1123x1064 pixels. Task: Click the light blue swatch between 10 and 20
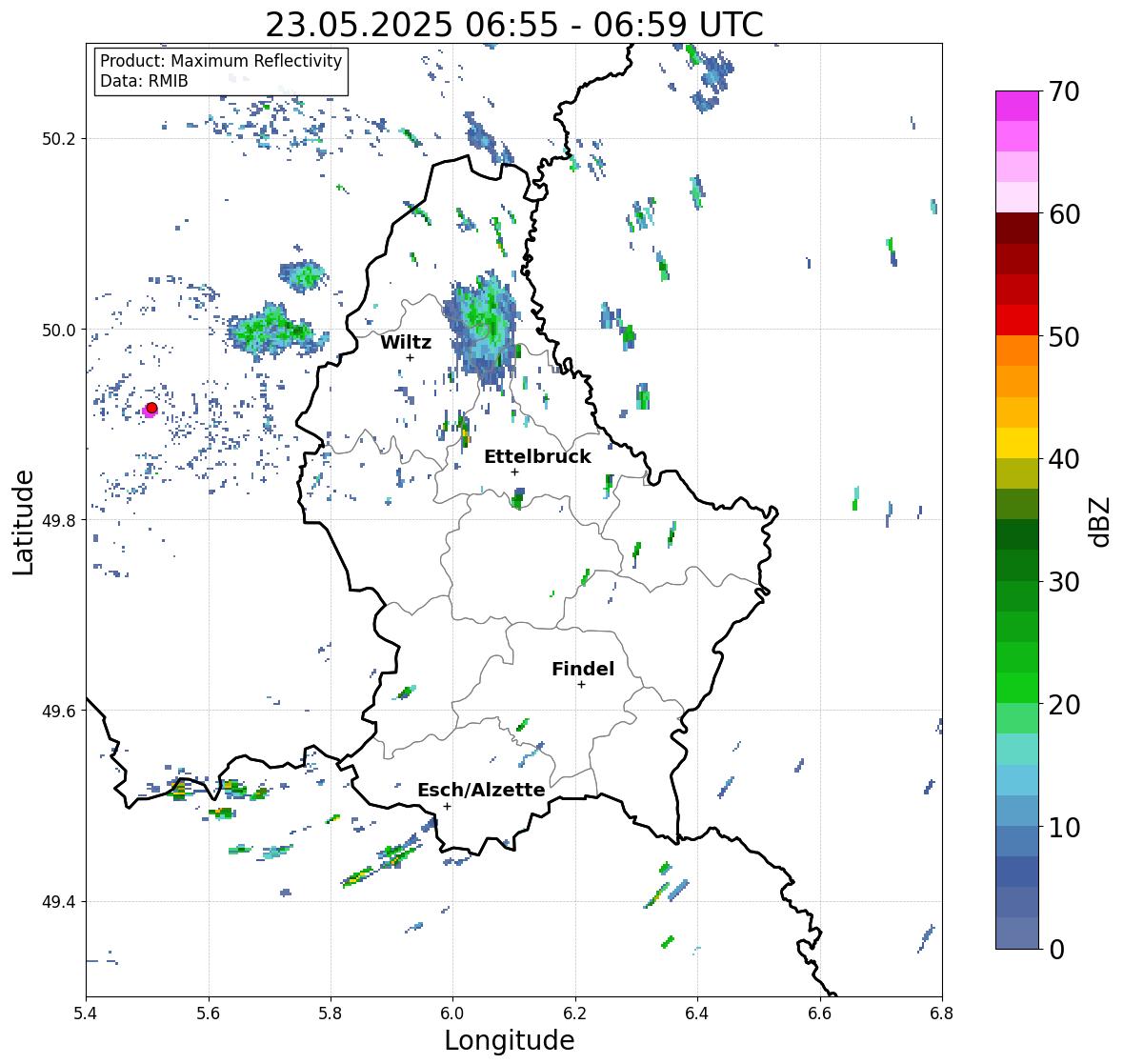click(x=1017, y=780)
